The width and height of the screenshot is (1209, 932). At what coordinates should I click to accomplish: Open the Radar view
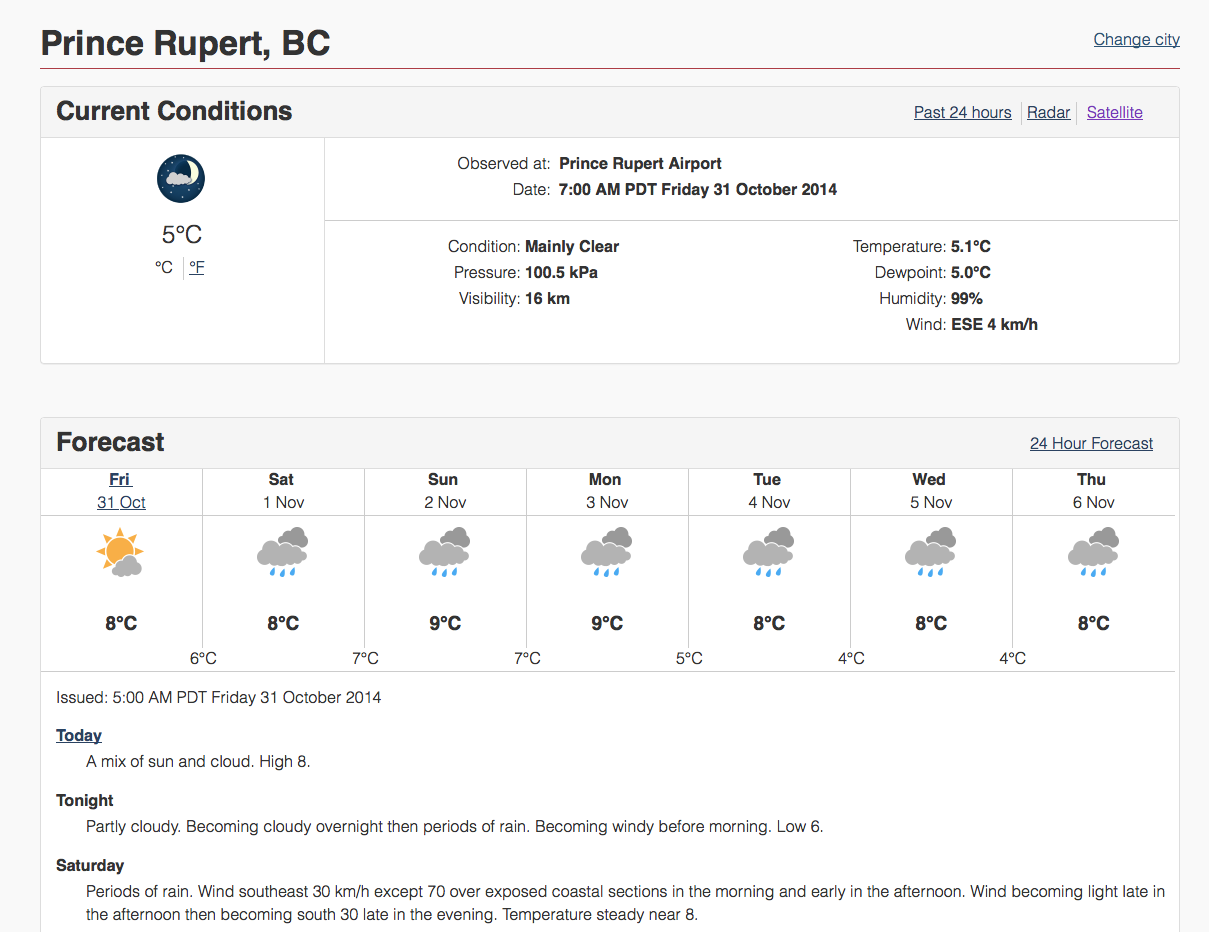[x=1048, y=112]
